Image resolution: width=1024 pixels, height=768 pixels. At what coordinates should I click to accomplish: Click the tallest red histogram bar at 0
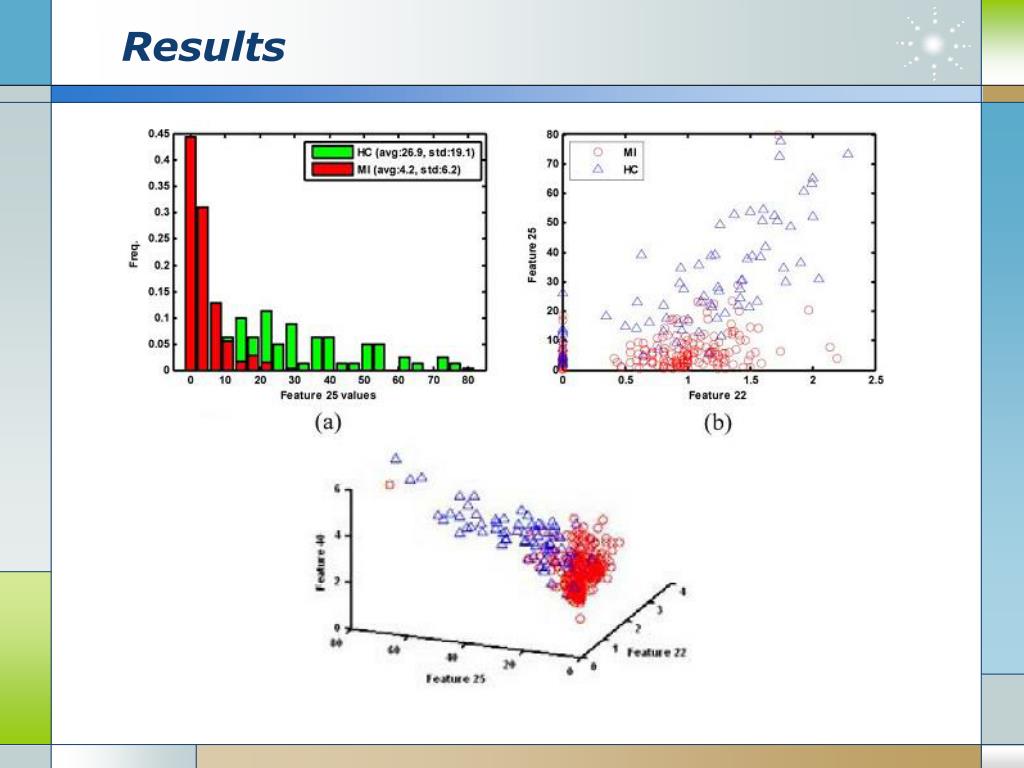coord(191,253)
